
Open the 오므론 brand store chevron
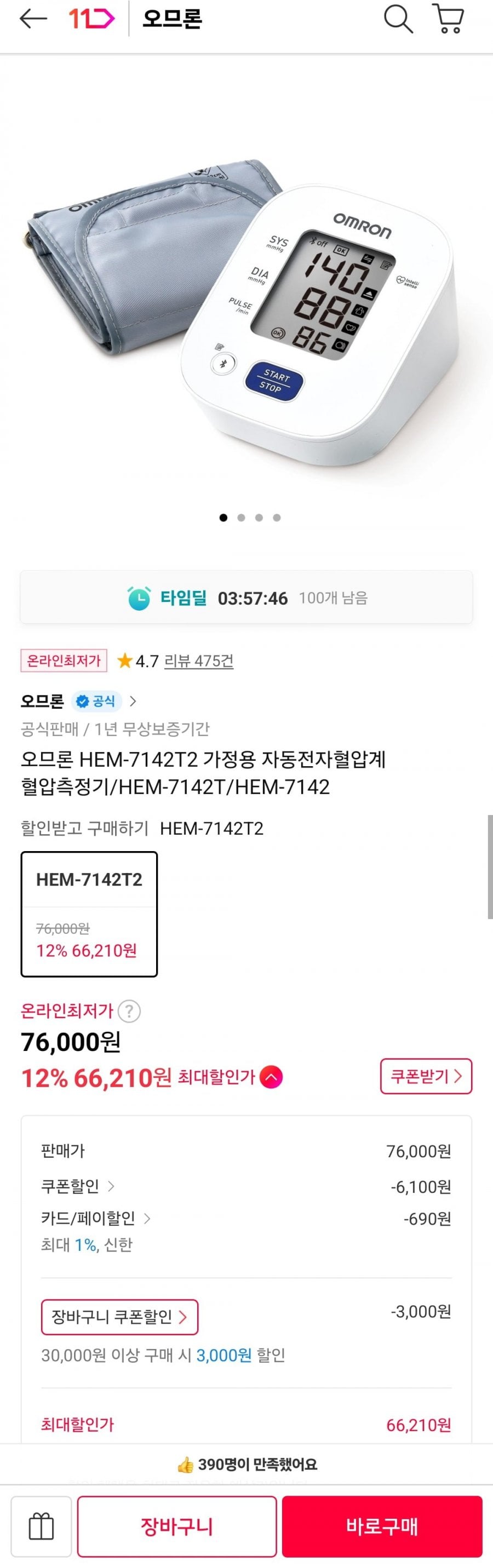pyautogui.click(x=133, y=701)
